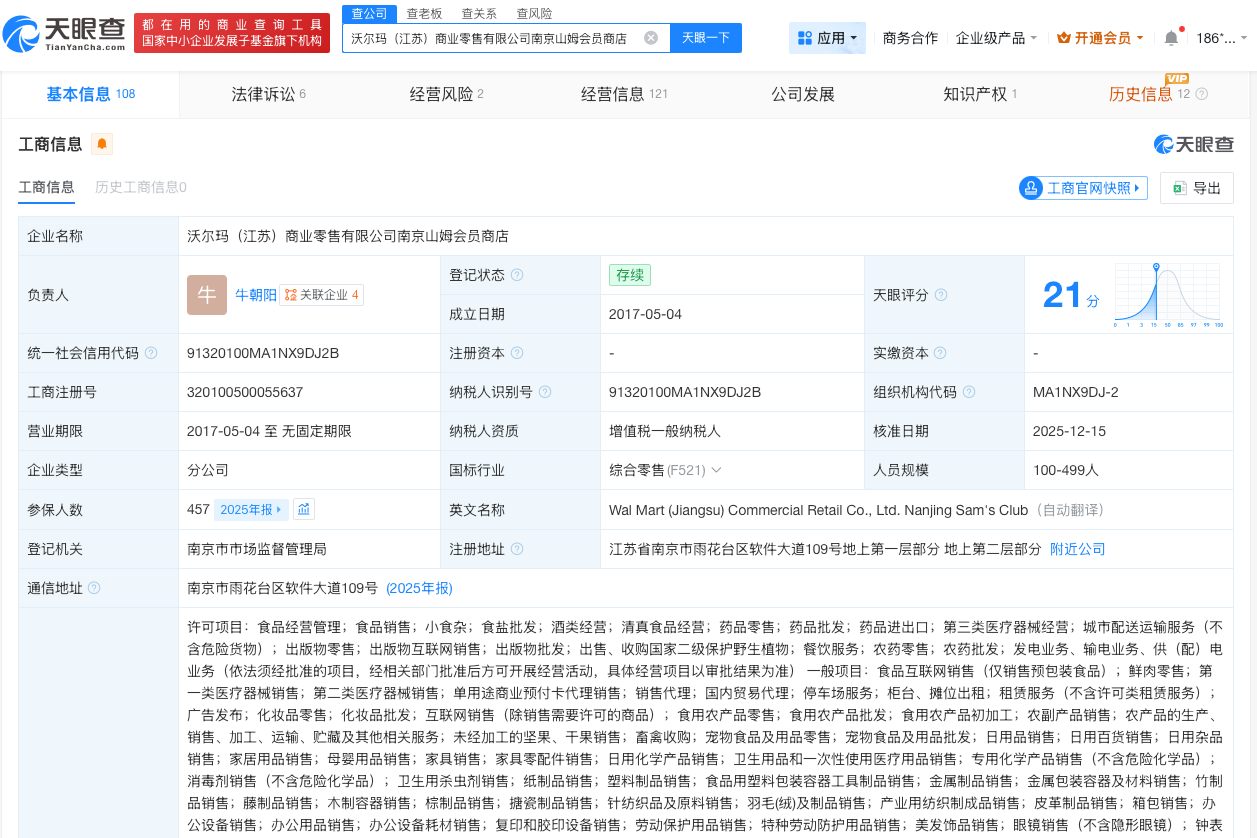Open 2025年报 tag beside 参保人数
Screen dimensions: 1257x838
point(251,509)
